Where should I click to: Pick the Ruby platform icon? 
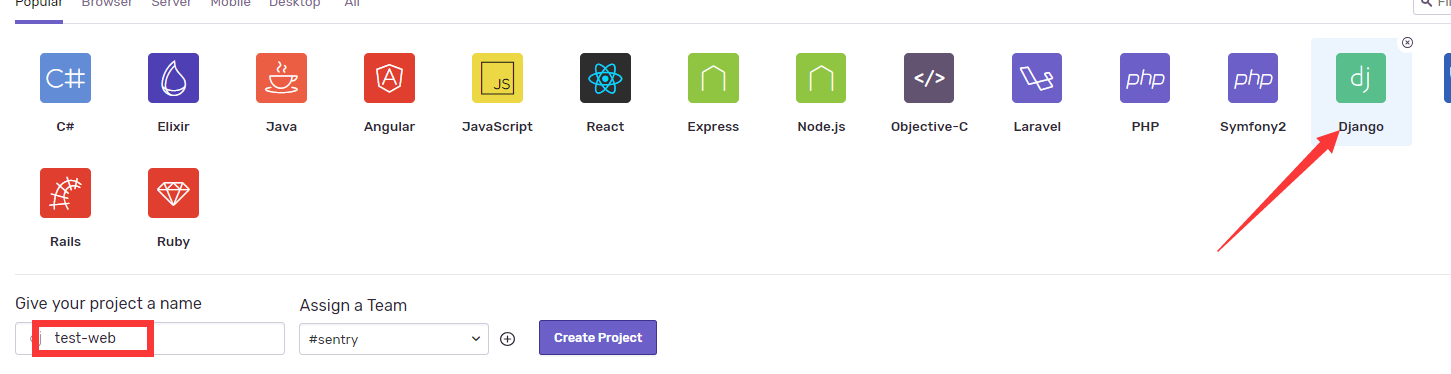pos(173,193)
